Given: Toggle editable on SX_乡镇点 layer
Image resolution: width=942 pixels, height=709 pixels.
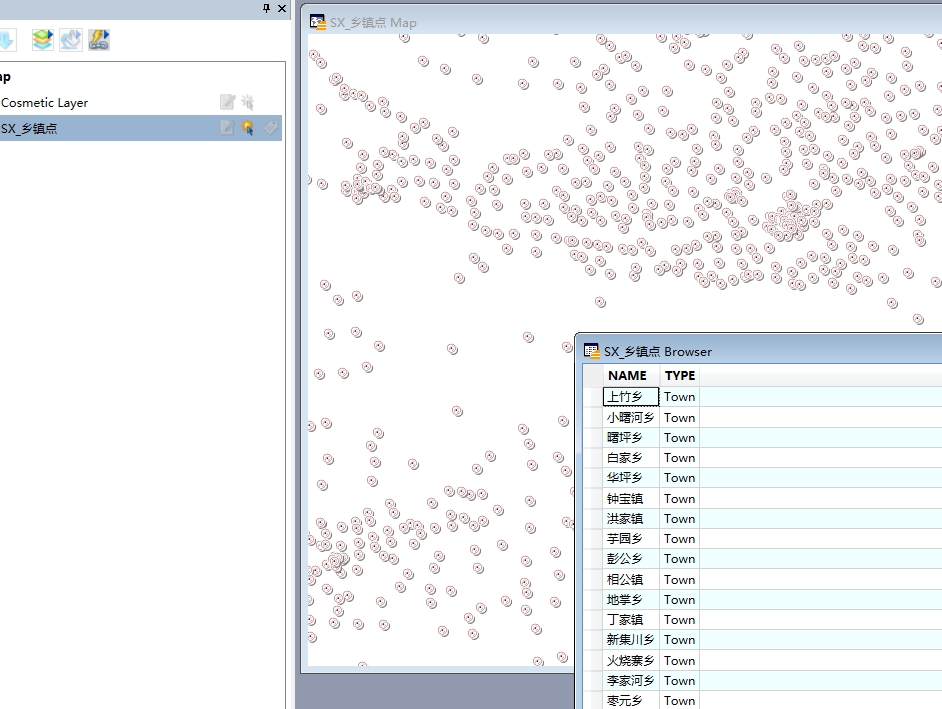Looking at the screenshot, I should coord(227,128).
